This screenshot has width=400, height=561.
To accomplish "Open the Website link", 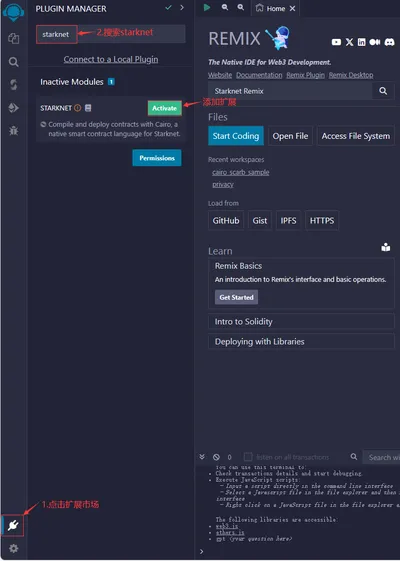I will pyautogui.click(x=220, y=75).
